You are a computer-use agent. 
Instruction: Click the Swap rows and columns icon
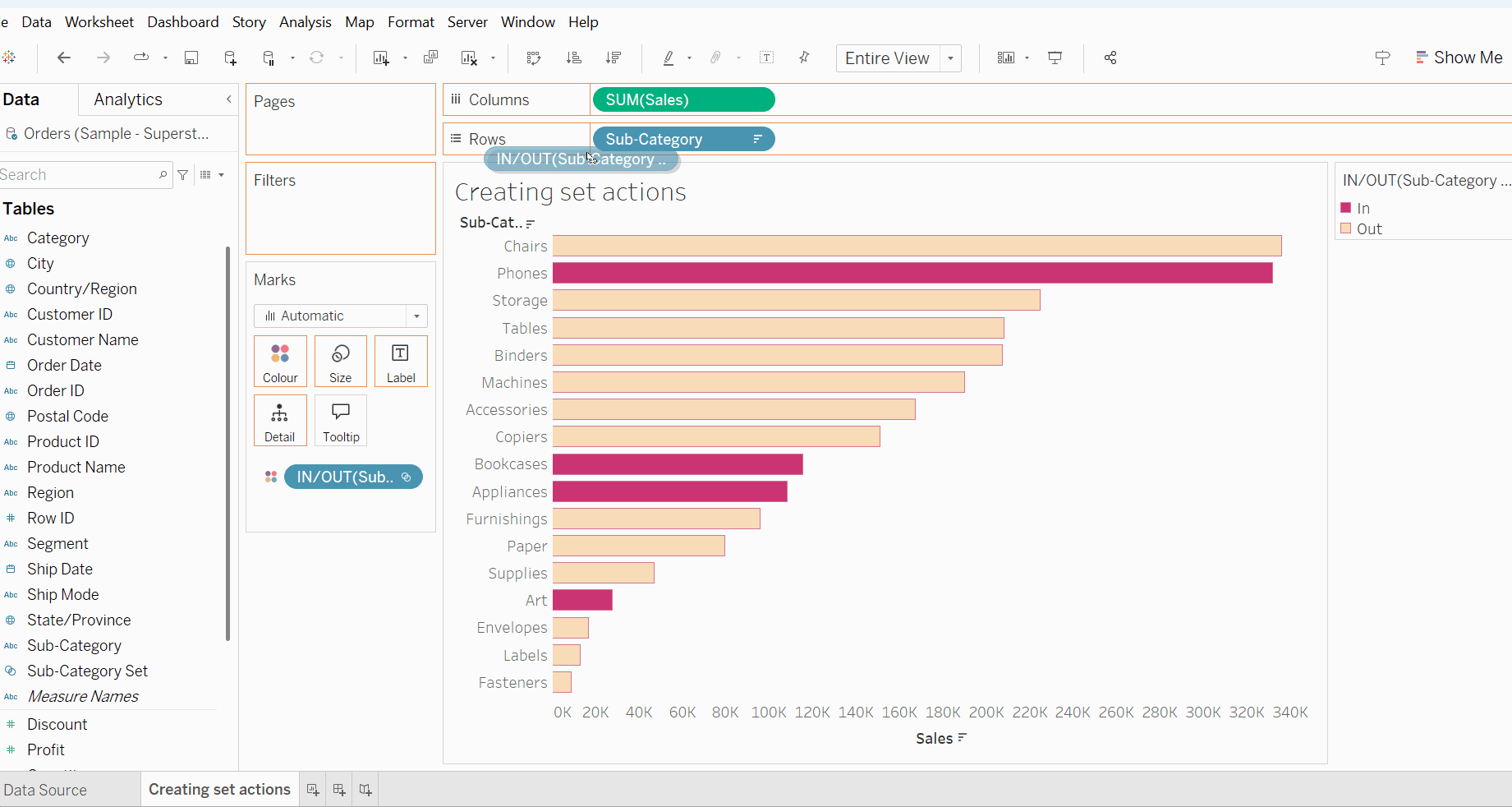tap(534, 58)
